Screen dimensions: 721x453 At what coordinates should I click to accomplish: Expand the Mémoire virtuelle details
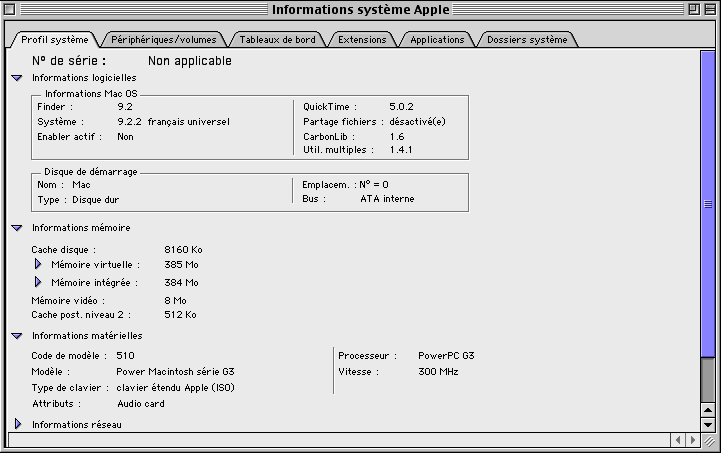[38, 264]
